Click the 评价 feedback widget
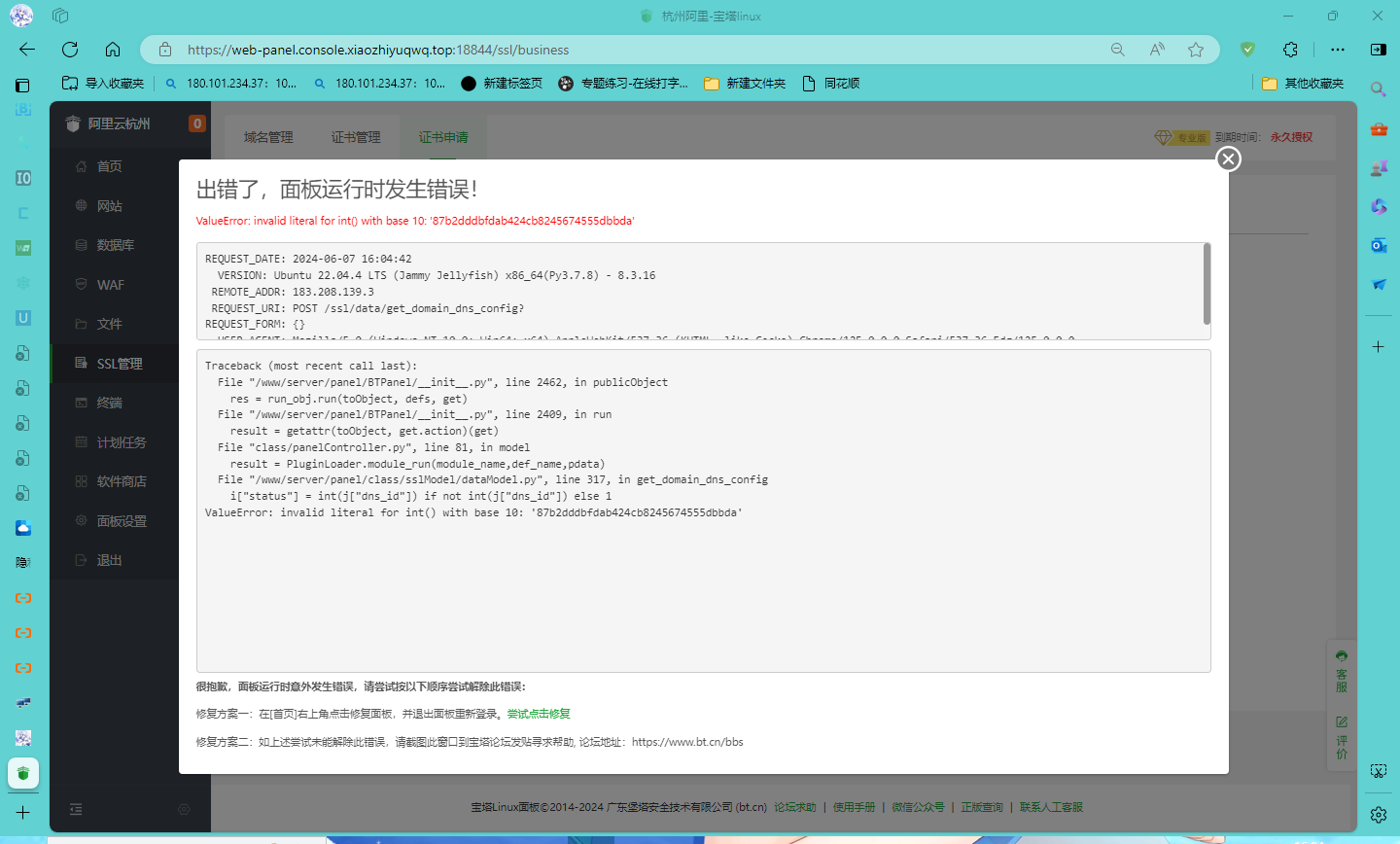Viewport: 1400px width, 844px height. coord(1342,738)
